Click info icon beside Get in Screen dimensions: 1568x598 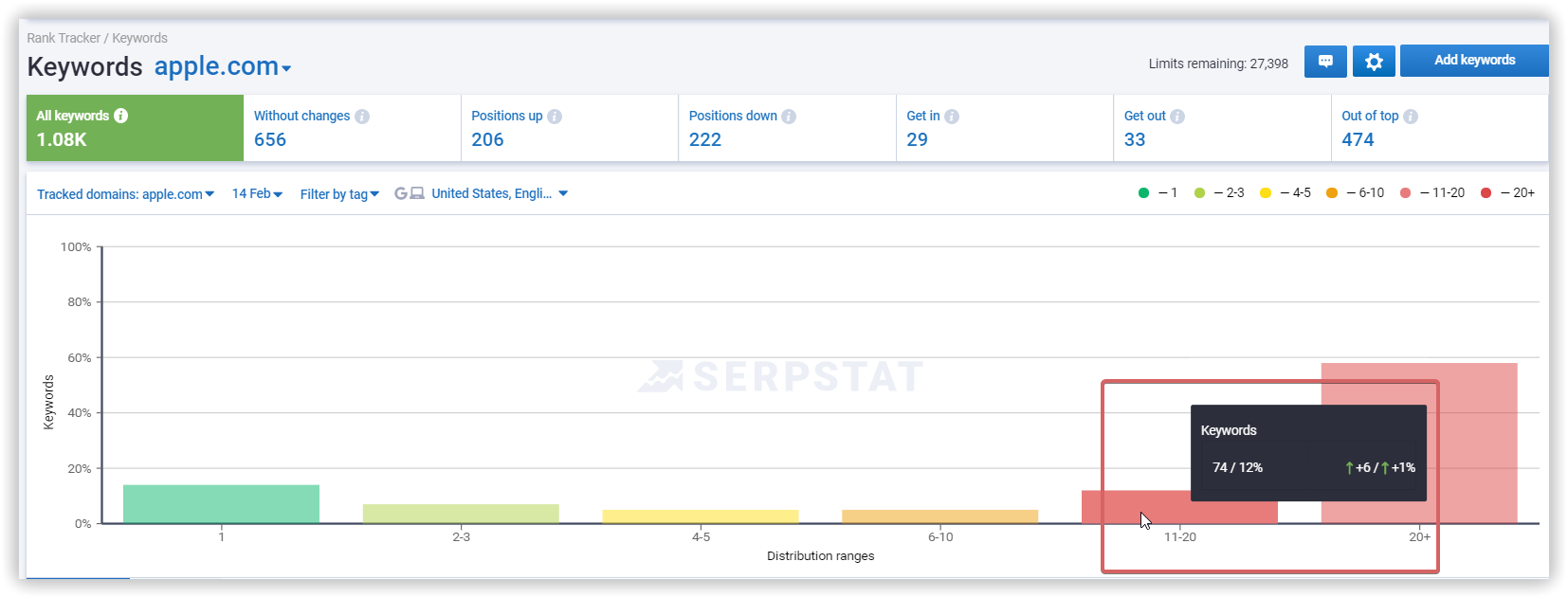point(952,117)
